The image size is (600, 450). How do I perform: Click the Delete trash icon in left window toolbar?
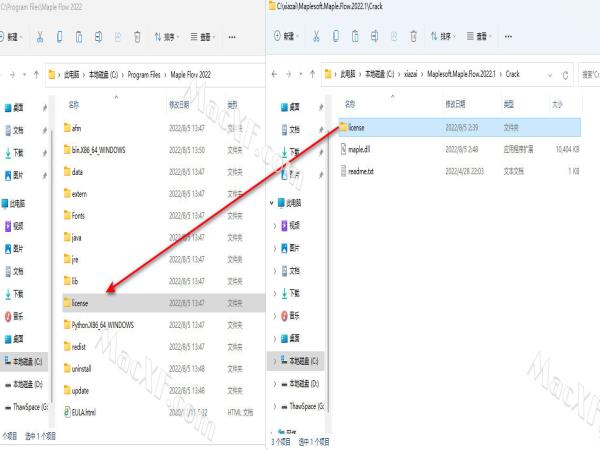[137, 37]
